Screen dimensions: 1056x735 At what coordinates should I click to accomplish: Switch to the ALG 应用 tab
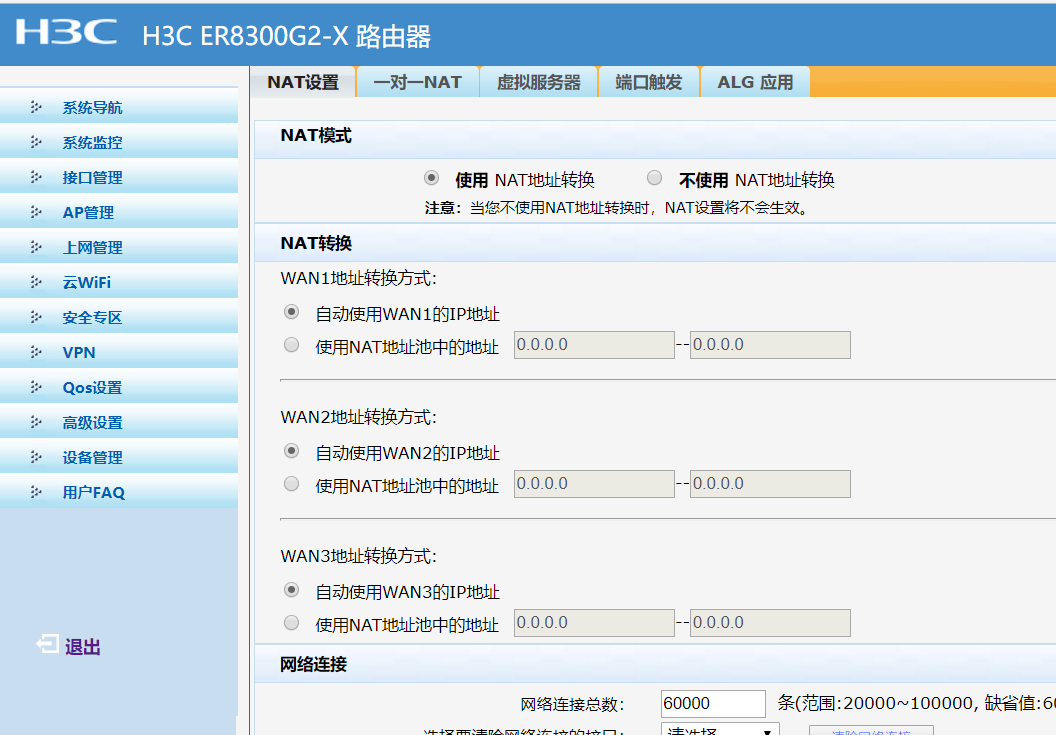tap(755, 82)
